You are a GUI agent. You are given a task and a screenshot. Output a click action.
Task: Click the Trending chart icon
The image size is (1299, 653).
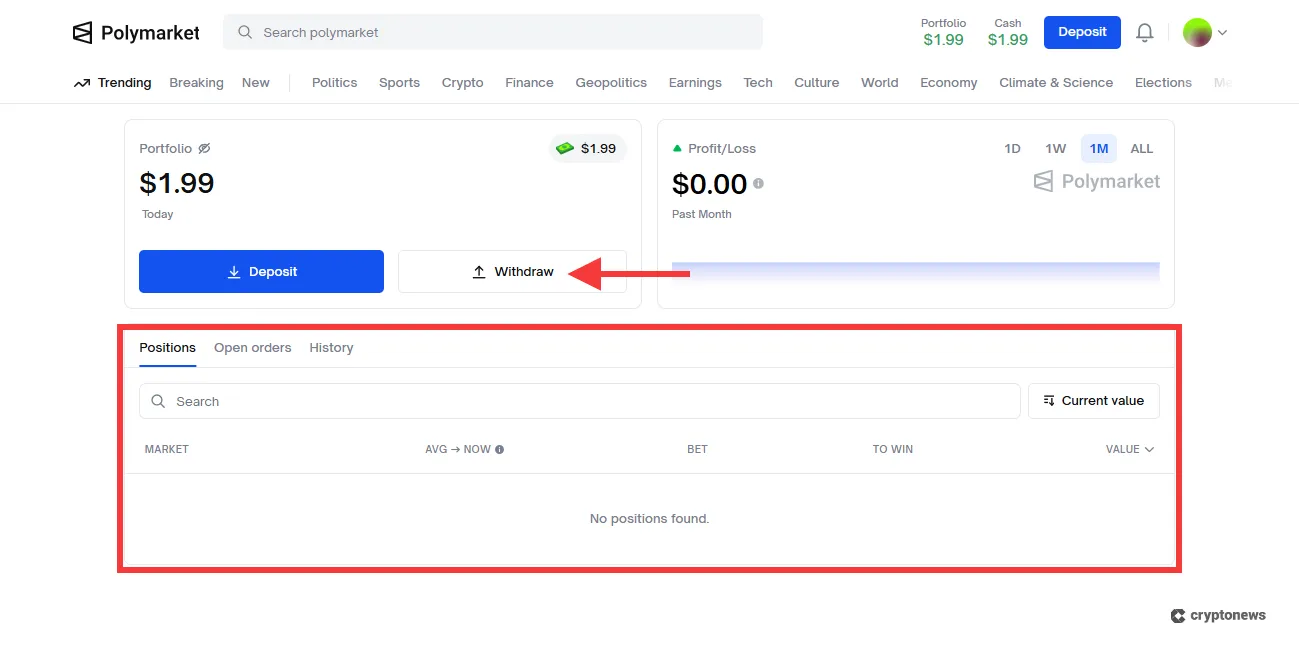pos(83,82)
